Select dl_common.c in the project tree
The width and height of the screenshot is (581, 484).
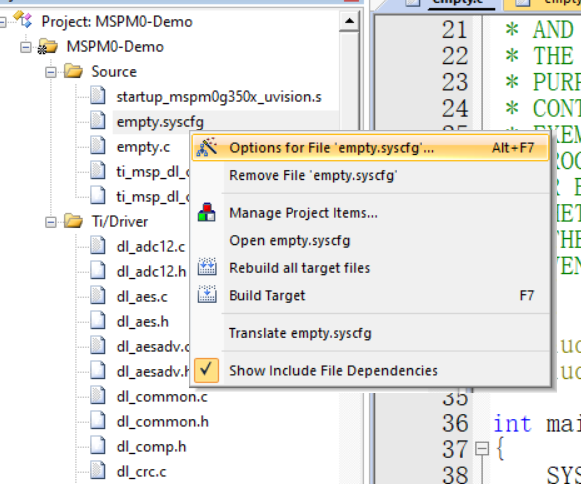(162, 397)
